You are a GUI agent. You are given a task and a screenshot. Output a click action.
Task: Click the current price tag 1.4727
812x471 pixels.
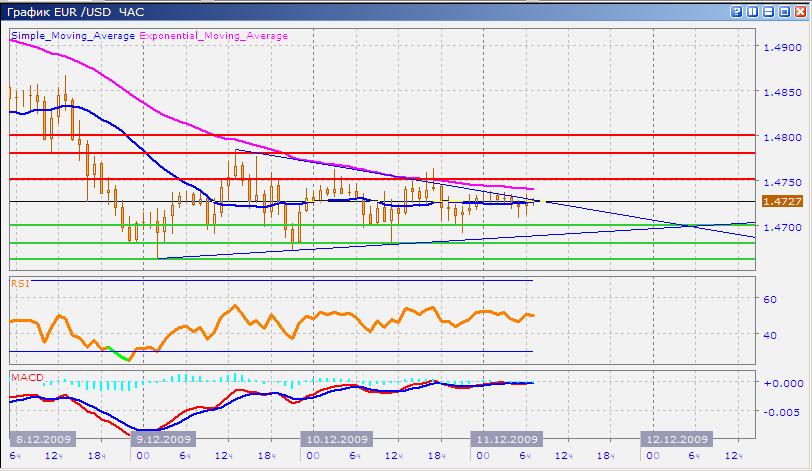[782, 201]
